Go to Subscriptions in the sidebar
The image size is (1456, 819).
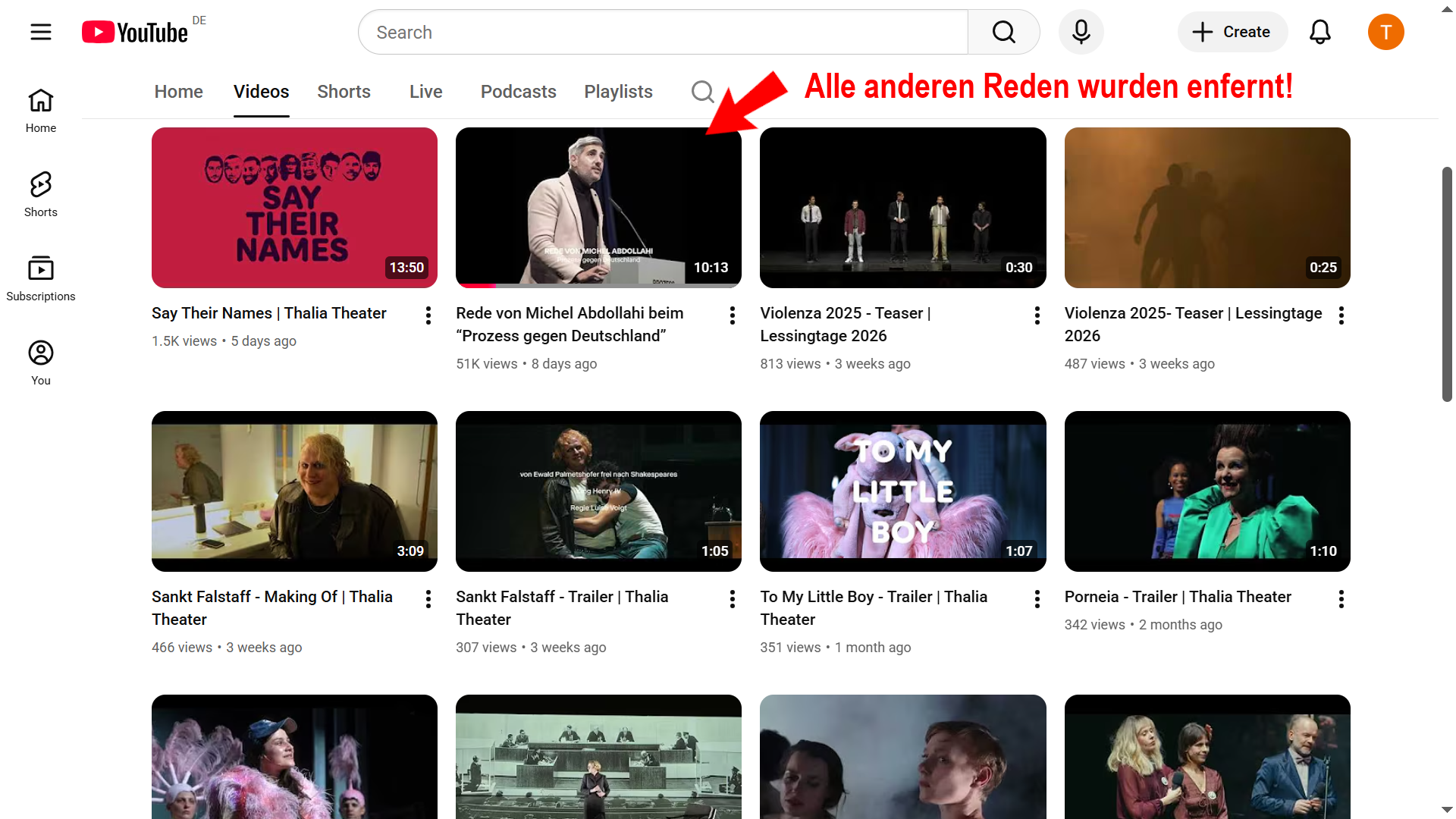click(41, 278)
